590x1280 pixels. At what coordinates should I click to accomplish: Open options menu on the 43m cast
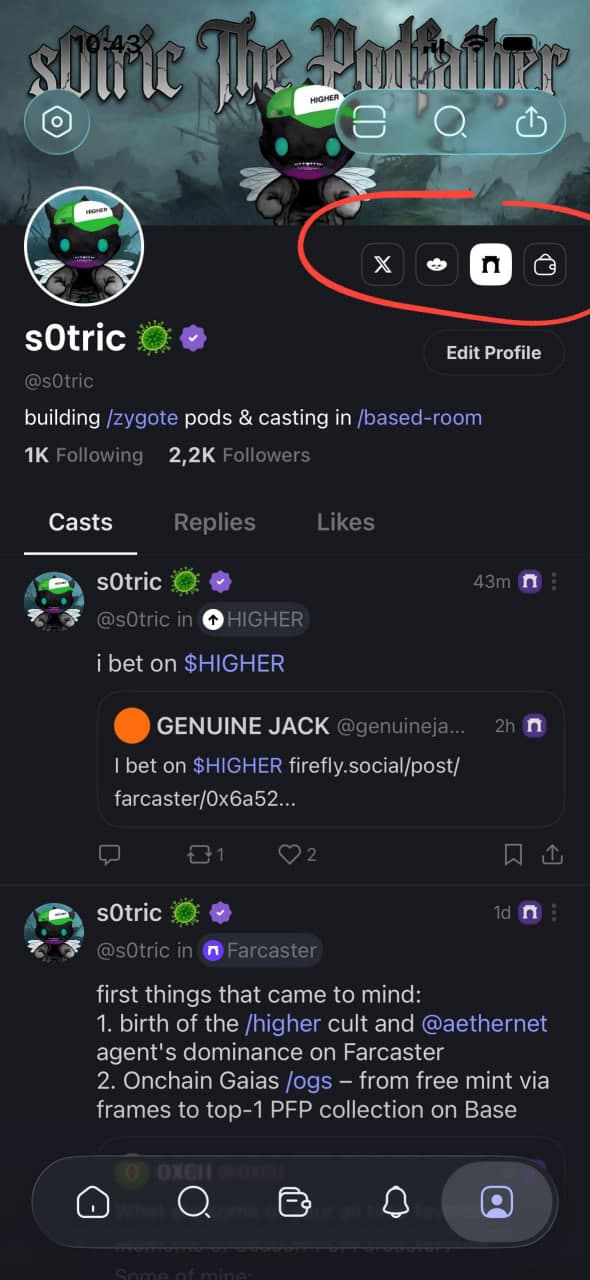tap(555, 581)
